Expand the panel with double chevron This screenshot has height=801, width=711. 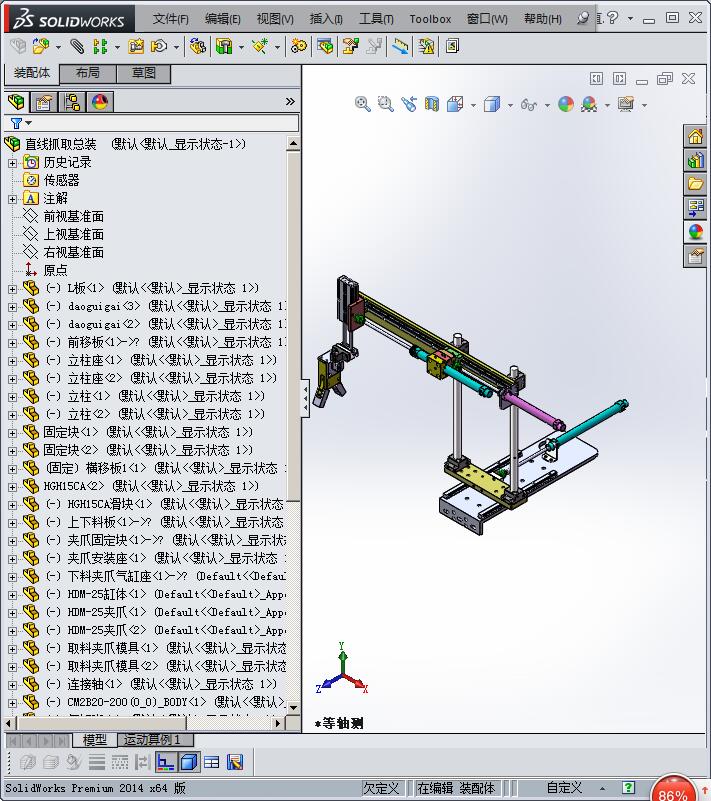(290, 102)
